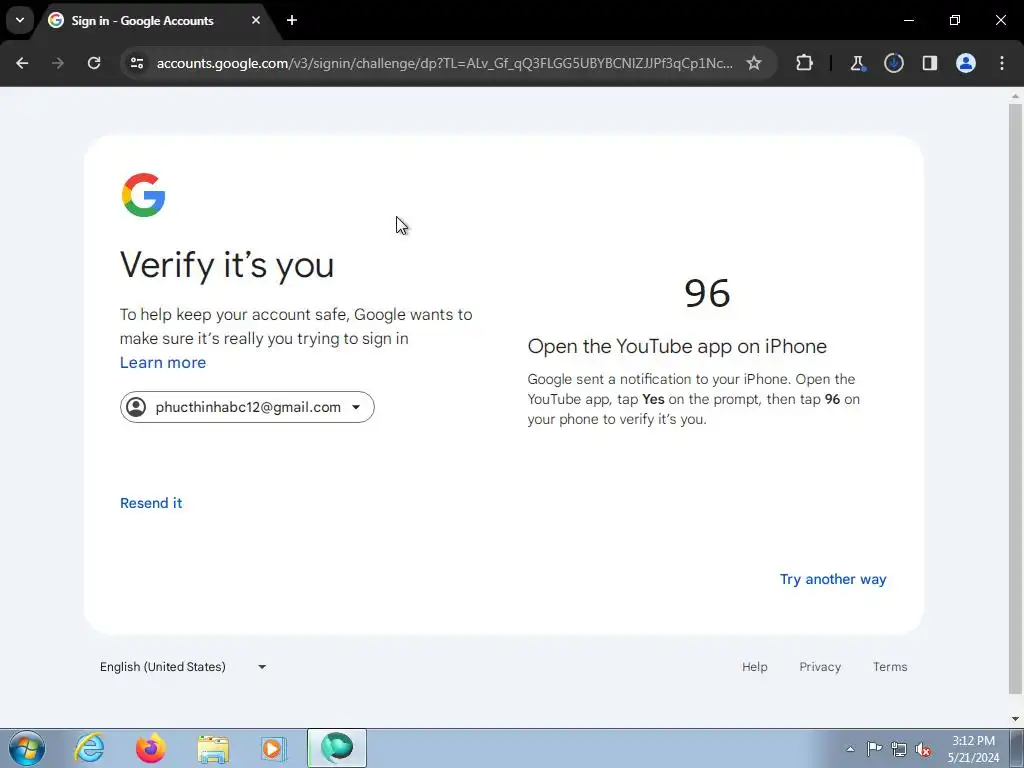Bookmark this page with the star icon
Viewport: 1024px width, 768px height.
click(754, 63)
